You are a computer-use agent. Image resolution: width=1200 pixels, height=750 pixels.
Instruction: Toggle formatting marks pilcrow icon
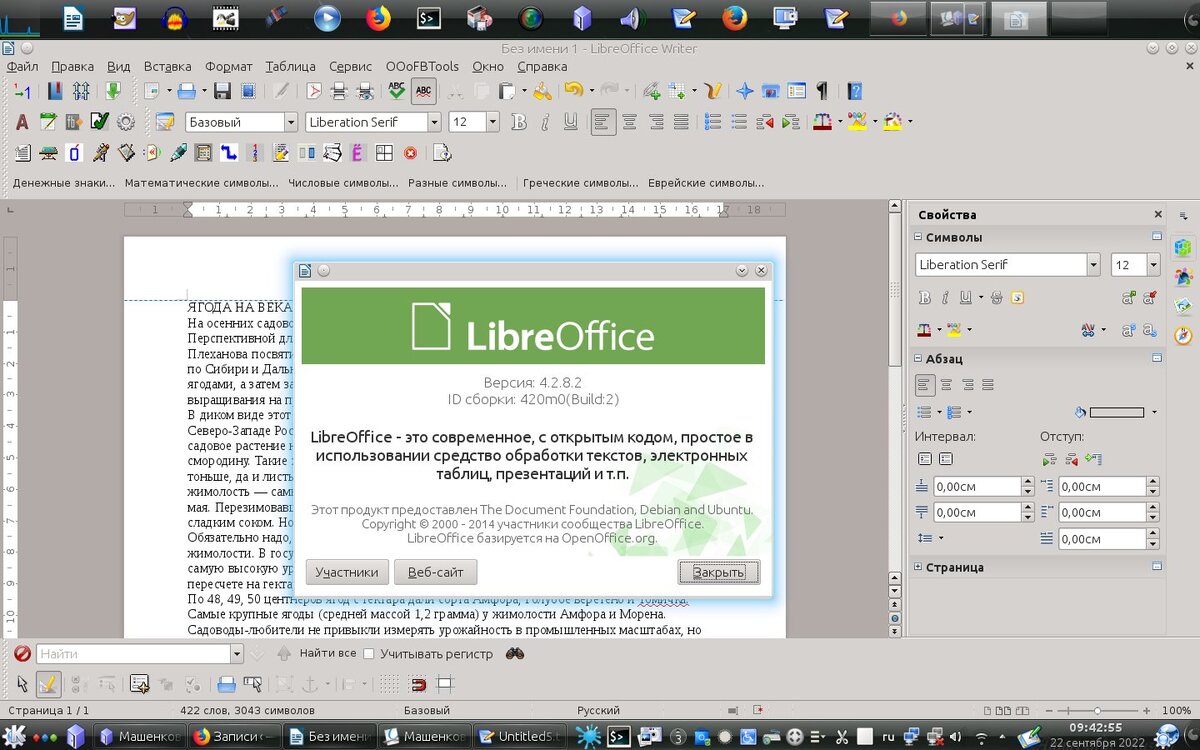click(x=822, y=91)
